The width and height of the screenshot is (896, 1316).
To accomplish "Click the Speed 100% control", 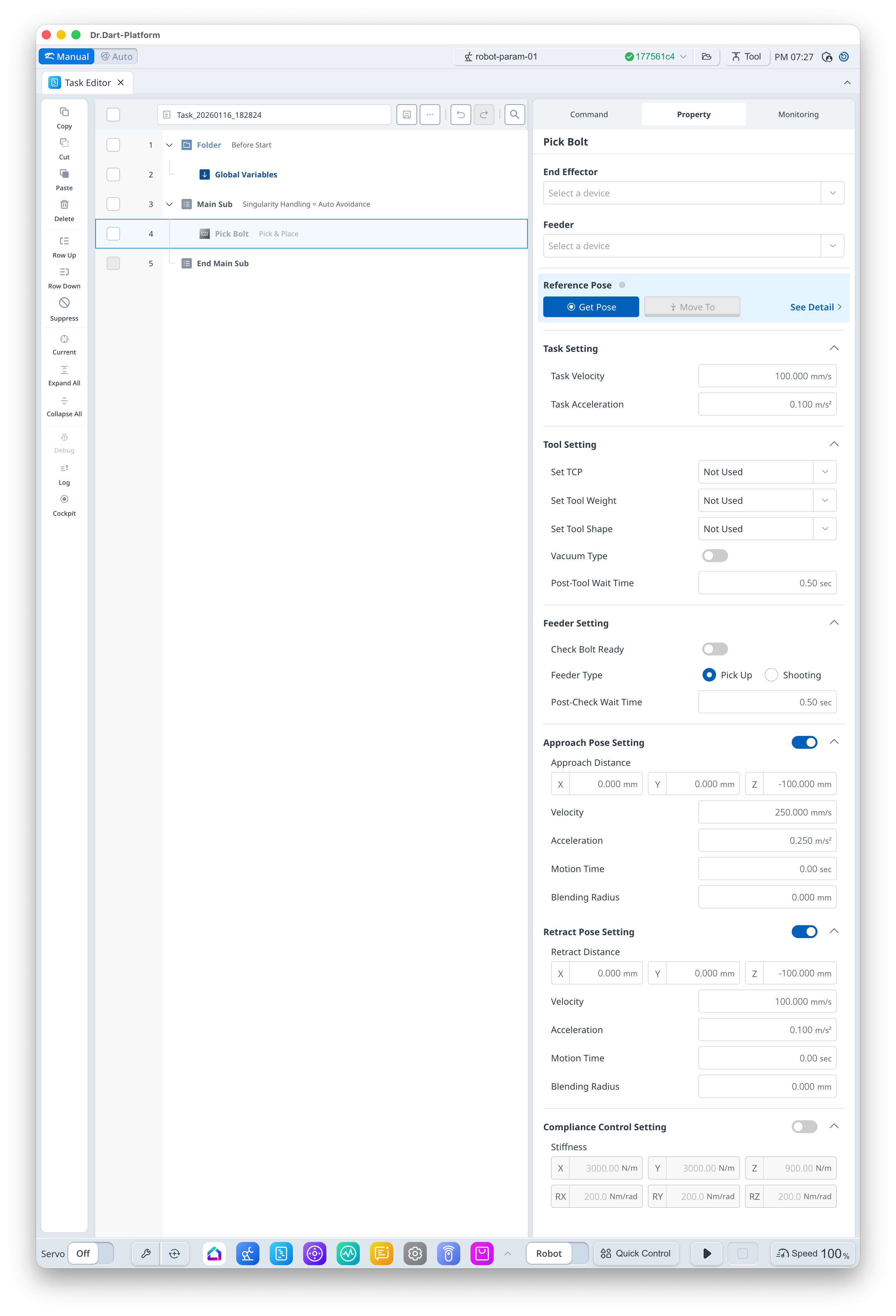I will click(x=812, y=1253).
